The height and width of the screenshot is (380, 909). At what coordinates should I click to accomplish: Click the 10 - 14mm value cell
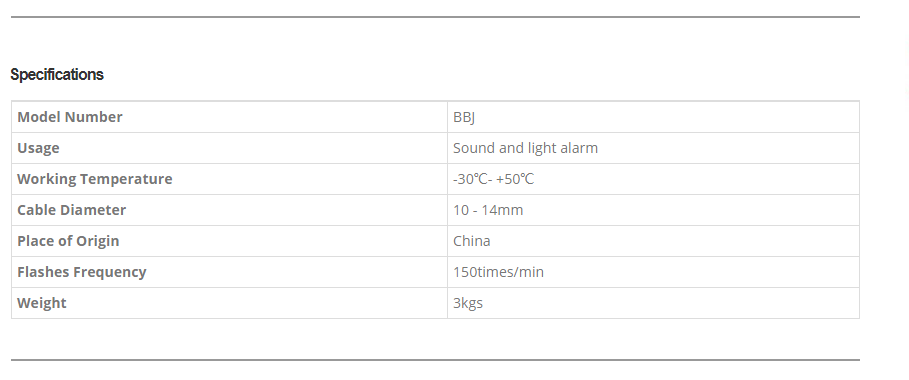click(653, 210)
